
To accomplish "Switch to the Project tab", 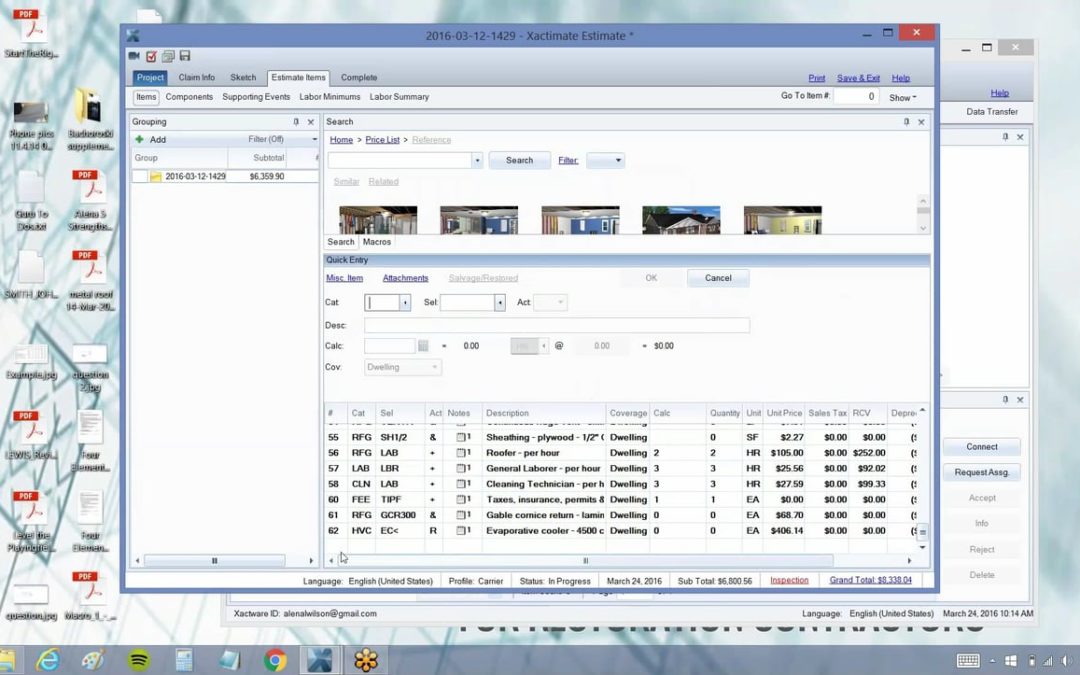I will click(149, 78).
